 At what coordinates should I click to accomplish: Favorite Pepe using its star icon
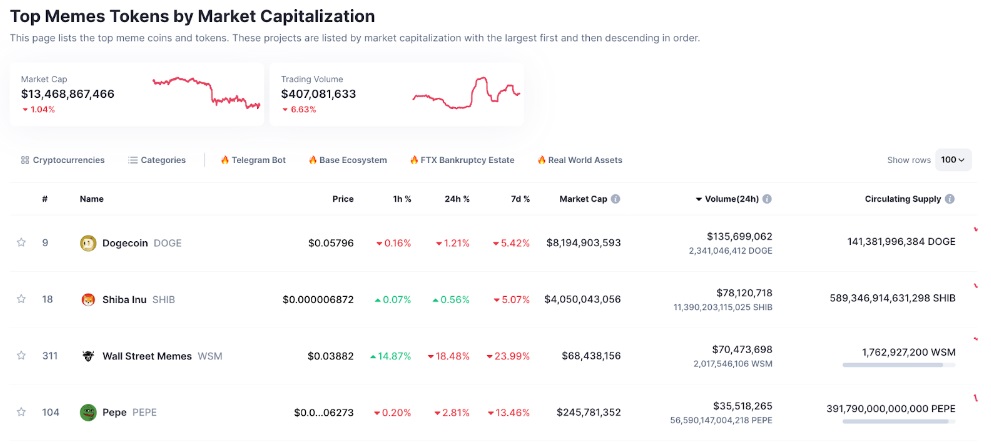click(21, 412)
